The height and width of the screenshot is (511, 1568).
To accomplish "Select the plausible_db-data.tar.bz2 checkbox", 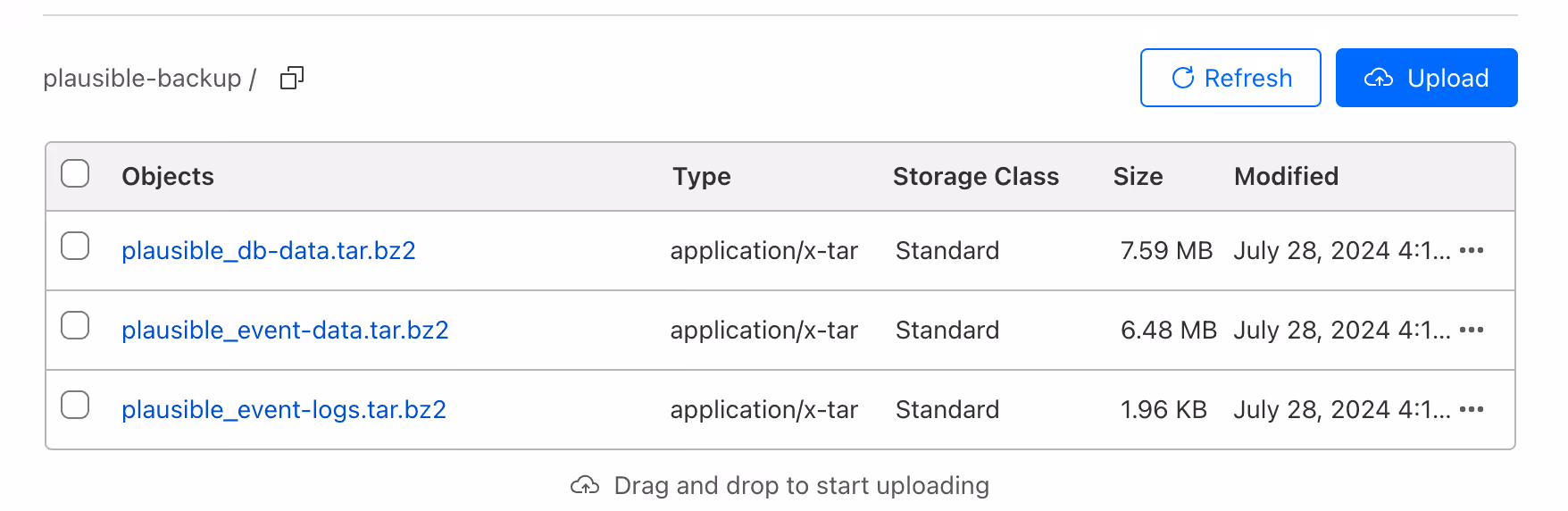I will pyautogui.click(x=75, y=246).
